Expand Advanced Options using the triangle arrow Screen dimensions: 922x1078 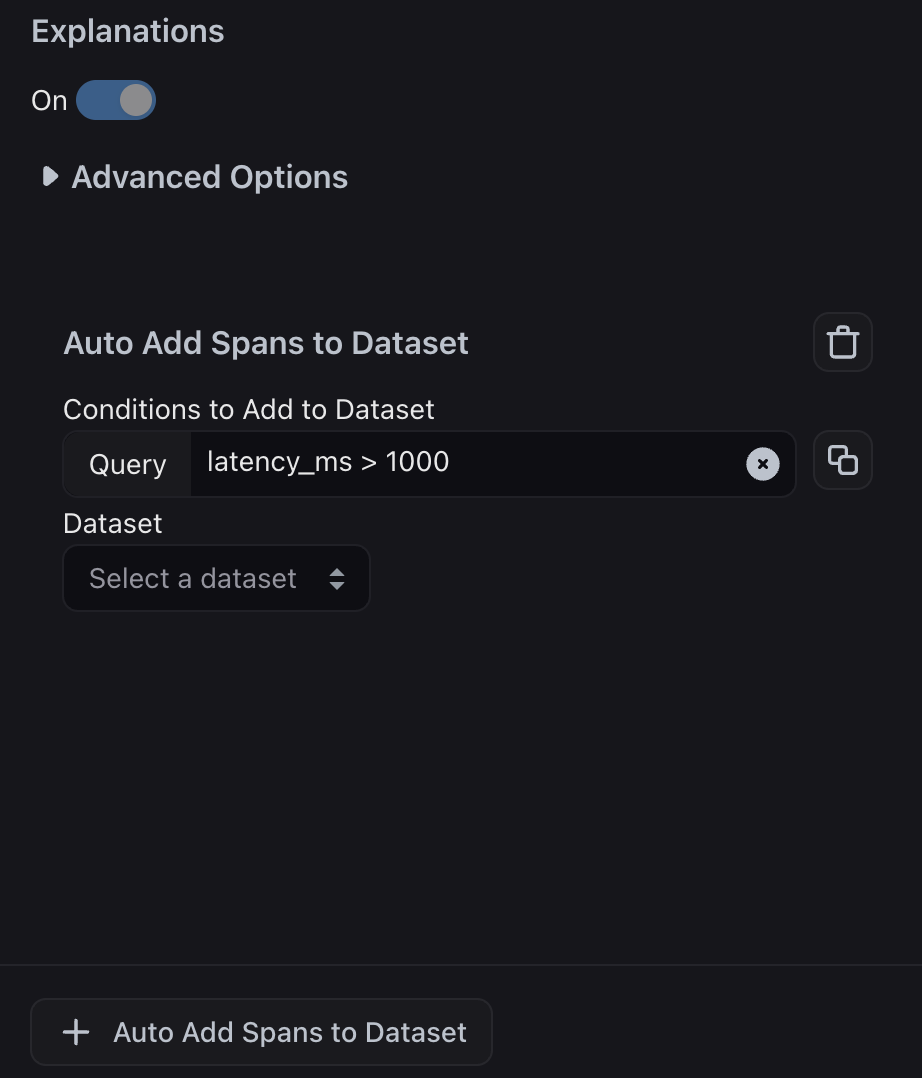49,177
